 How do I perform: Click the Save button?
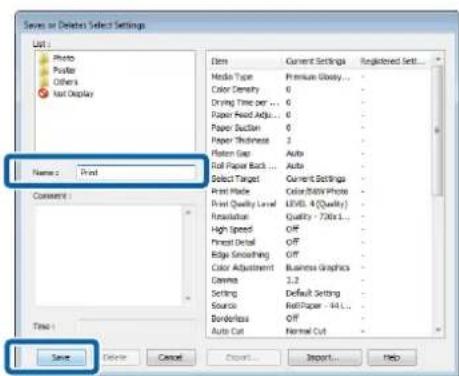pyautogui.click(x=61, y=357)
